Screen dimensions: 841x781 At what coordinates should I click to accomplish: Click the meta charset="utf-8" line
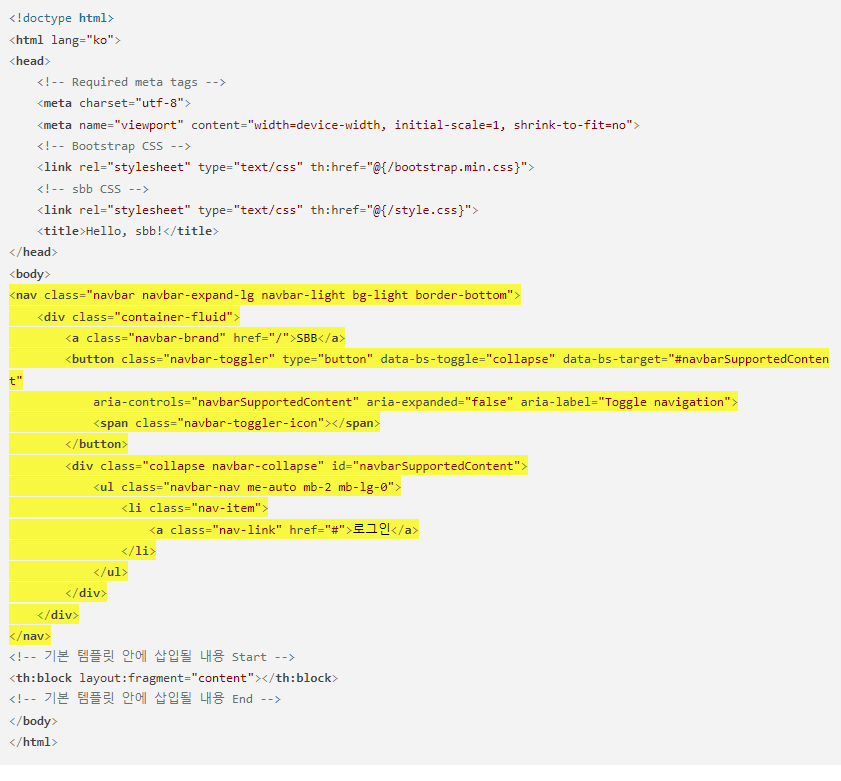(114, 103)
